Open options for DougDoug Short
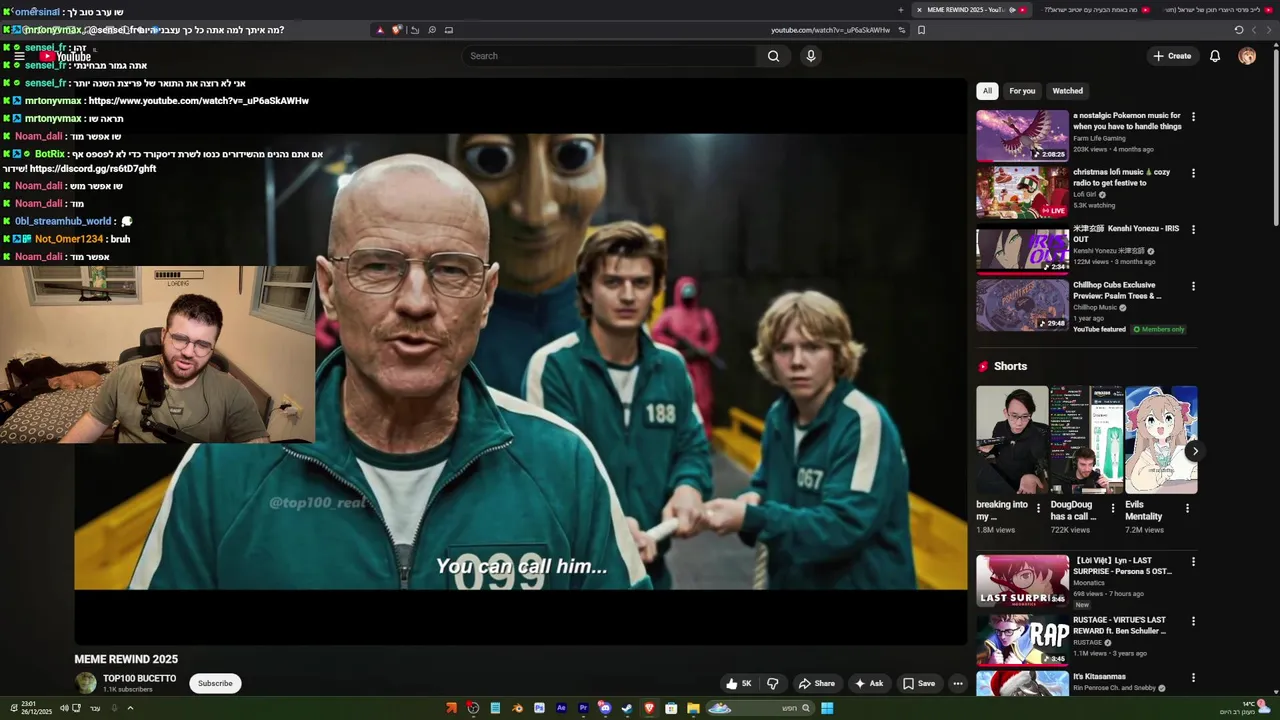The height and width of the screenshot is (720, 1280). point(1113,509)
